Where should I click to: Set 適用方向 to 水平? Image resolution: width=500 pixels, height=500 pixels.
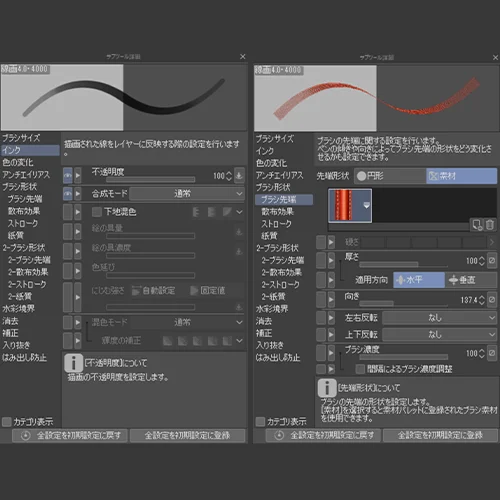click(x=419, y=280)
